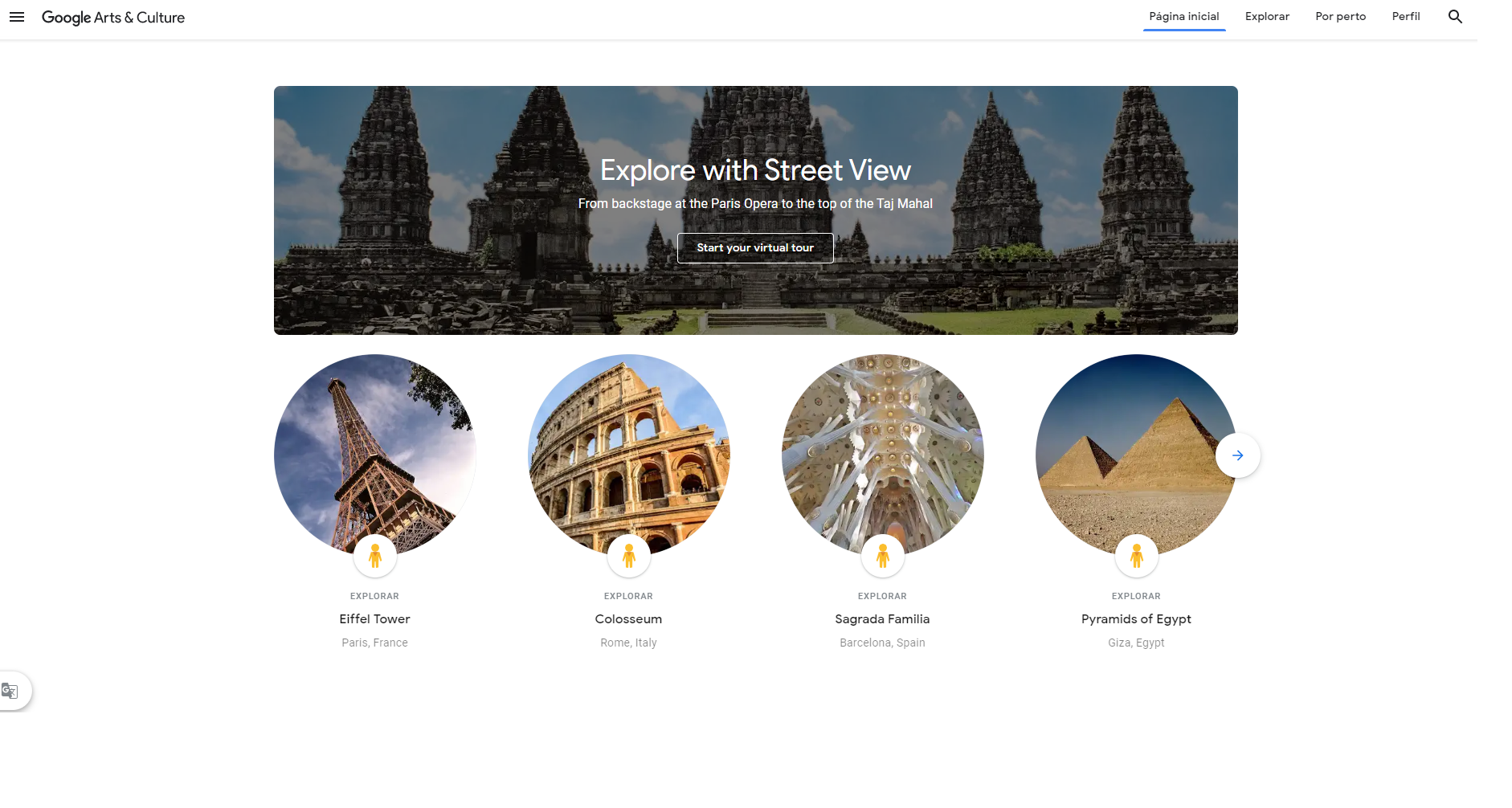
Task: Advance carousel with the right arrow button
Action: [x=1238, y=455]
